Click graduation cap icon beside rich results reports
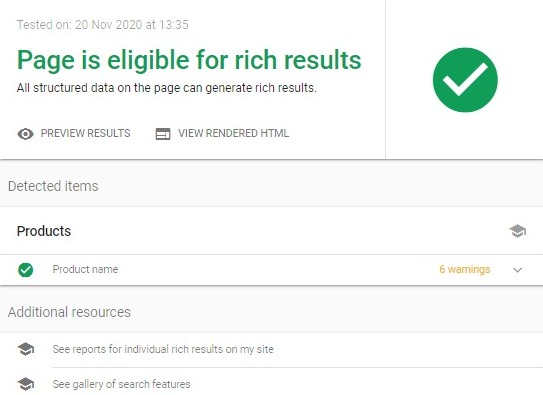This screenshot has height=395, width=543. (26, 349)
